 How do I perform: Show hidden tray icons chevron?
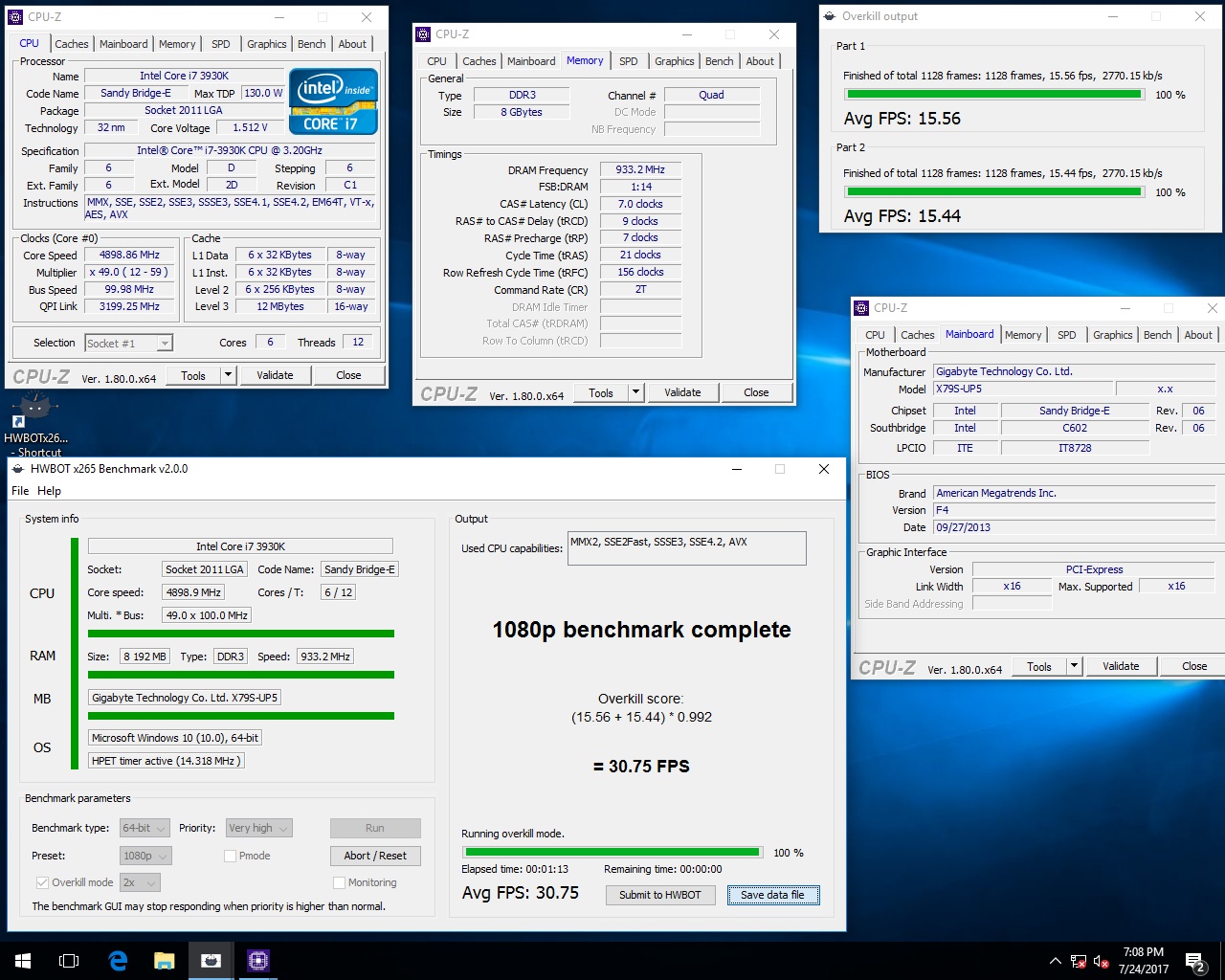pyautogui.click(x=1056, y=961)
